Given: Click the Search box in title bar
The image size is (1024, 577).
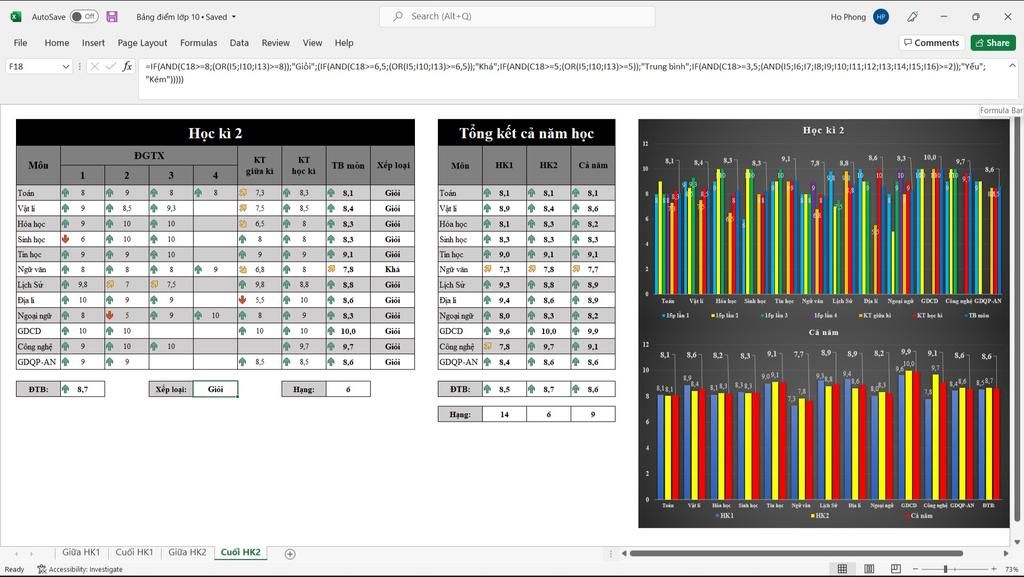Looking at the screenshot, I should pyautogui.click(x=517, y=16).
